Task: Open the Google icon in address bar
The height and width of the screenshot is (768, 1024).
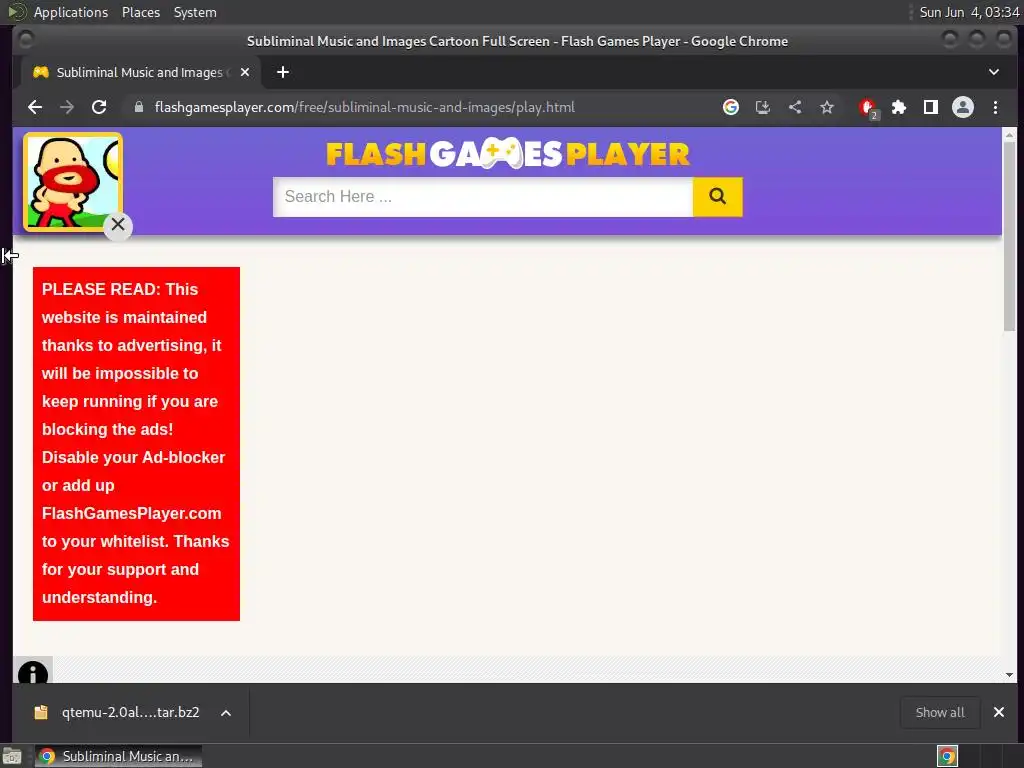Action: pyautogui.click(x=731, y=107)
